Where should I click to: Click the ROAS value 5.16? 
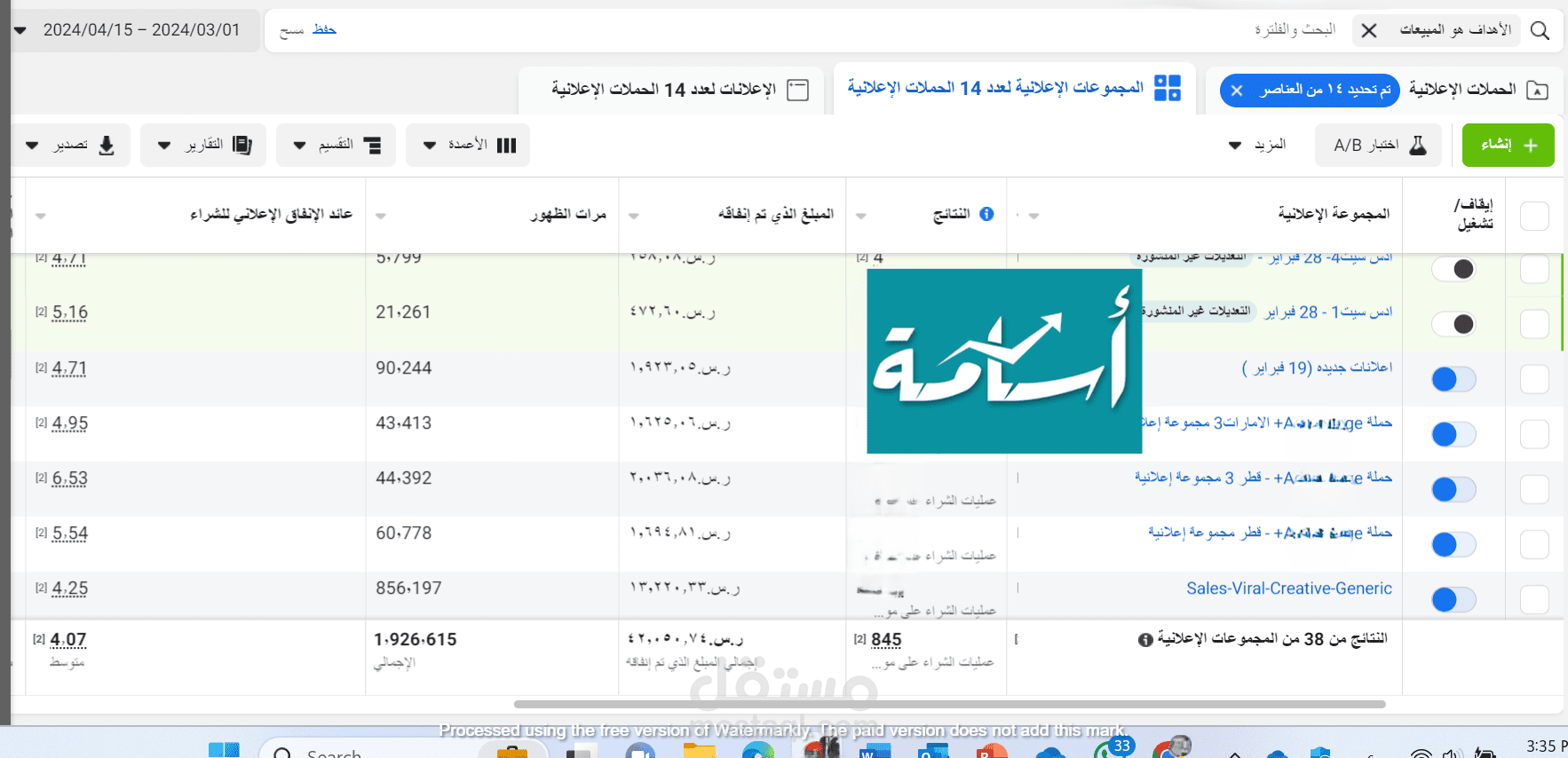(70, 312)
